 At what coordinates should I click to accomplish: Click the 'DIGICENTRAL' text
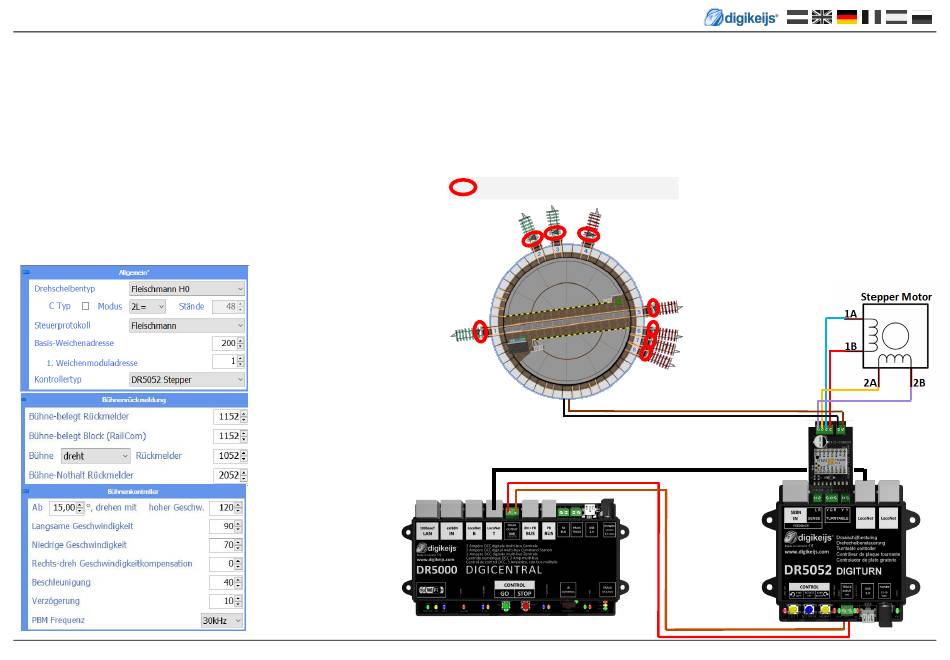pos(504,570)
